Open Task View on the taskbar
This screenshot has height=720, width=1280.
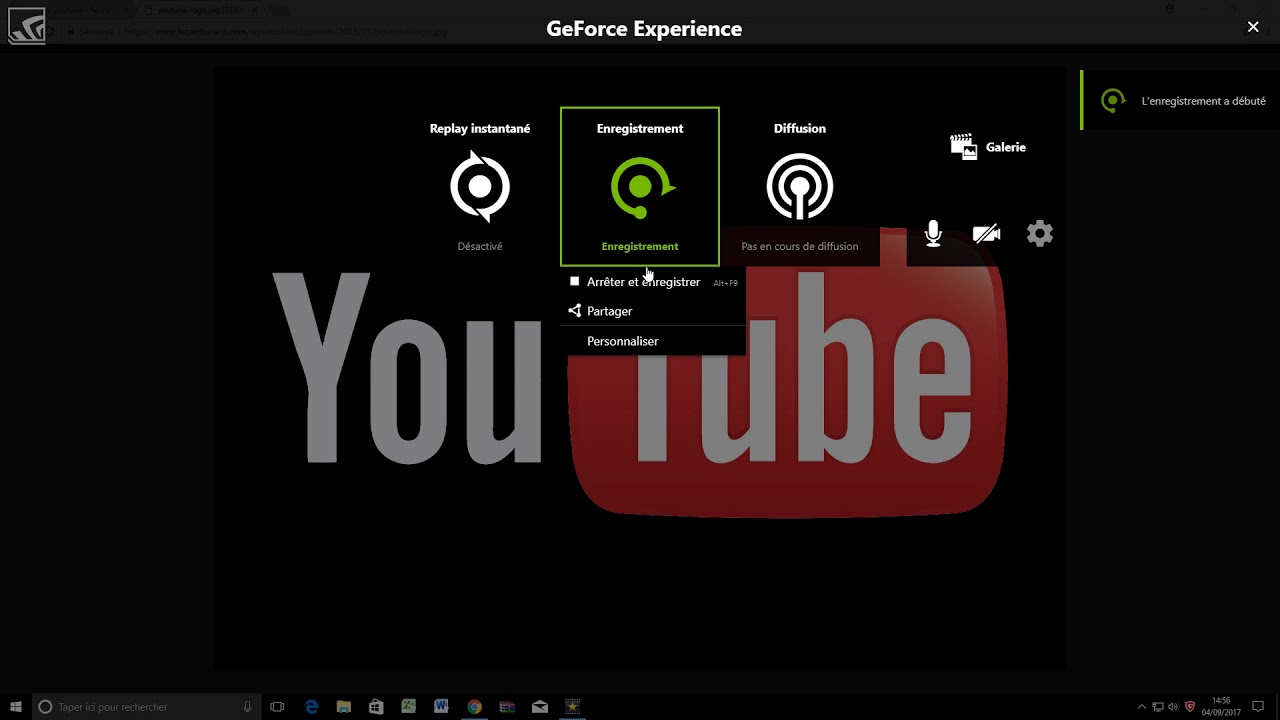(x=278, y=707)
